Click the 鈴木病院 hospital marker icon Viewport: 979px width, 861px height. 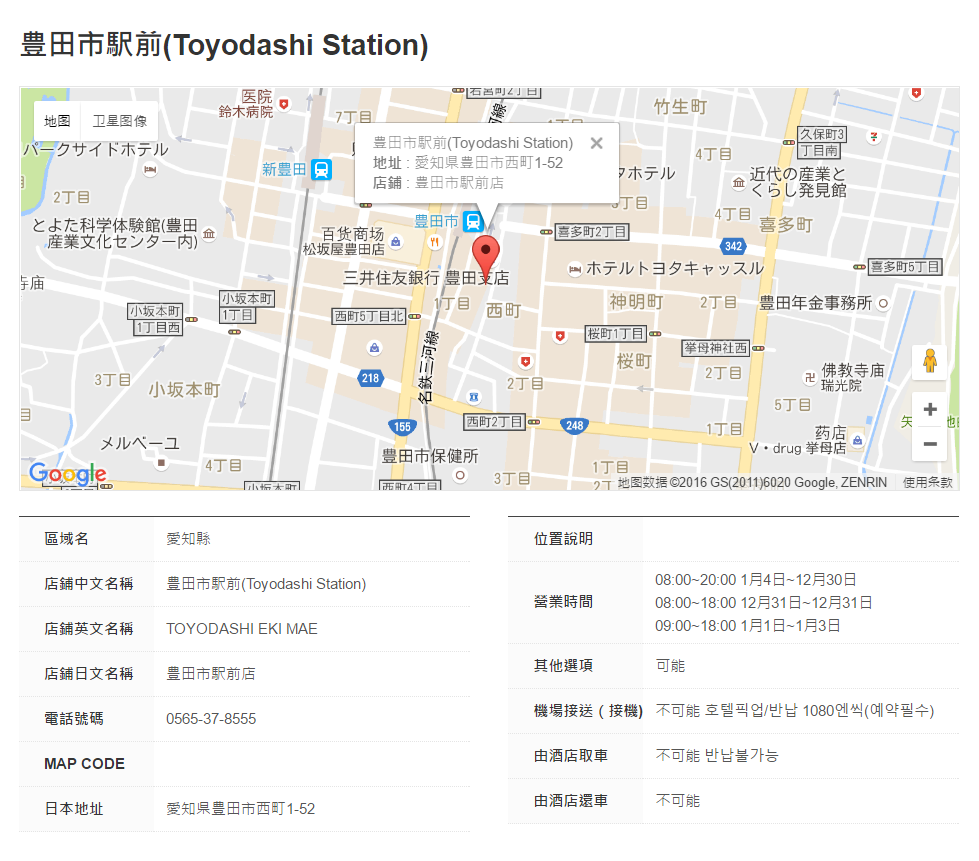pyautogui.click(x=284, y=104)
